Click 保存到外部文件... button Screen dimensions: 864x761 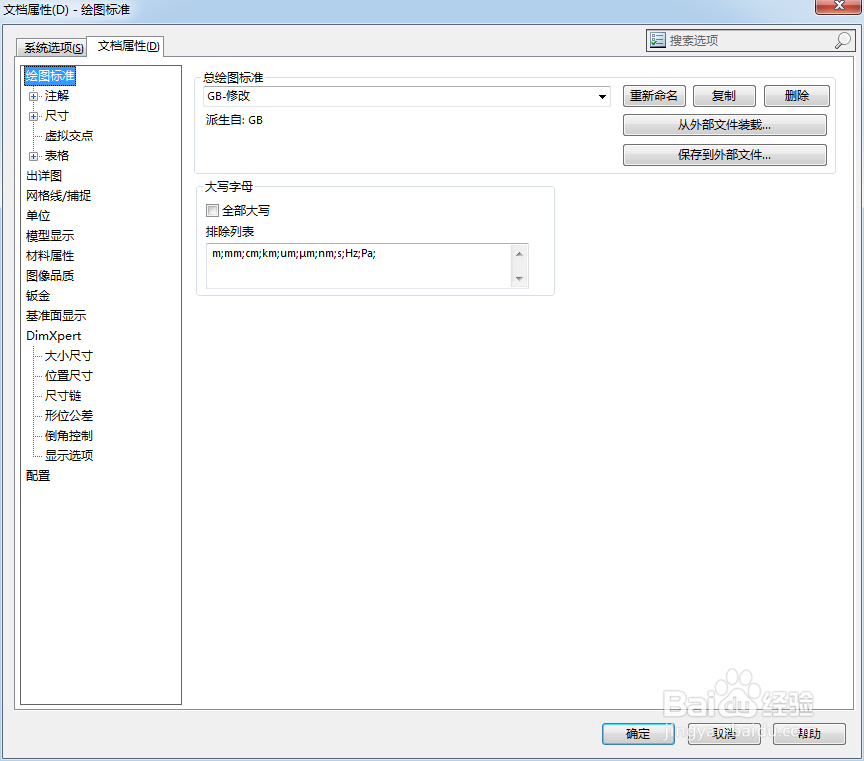coord(725,155)
